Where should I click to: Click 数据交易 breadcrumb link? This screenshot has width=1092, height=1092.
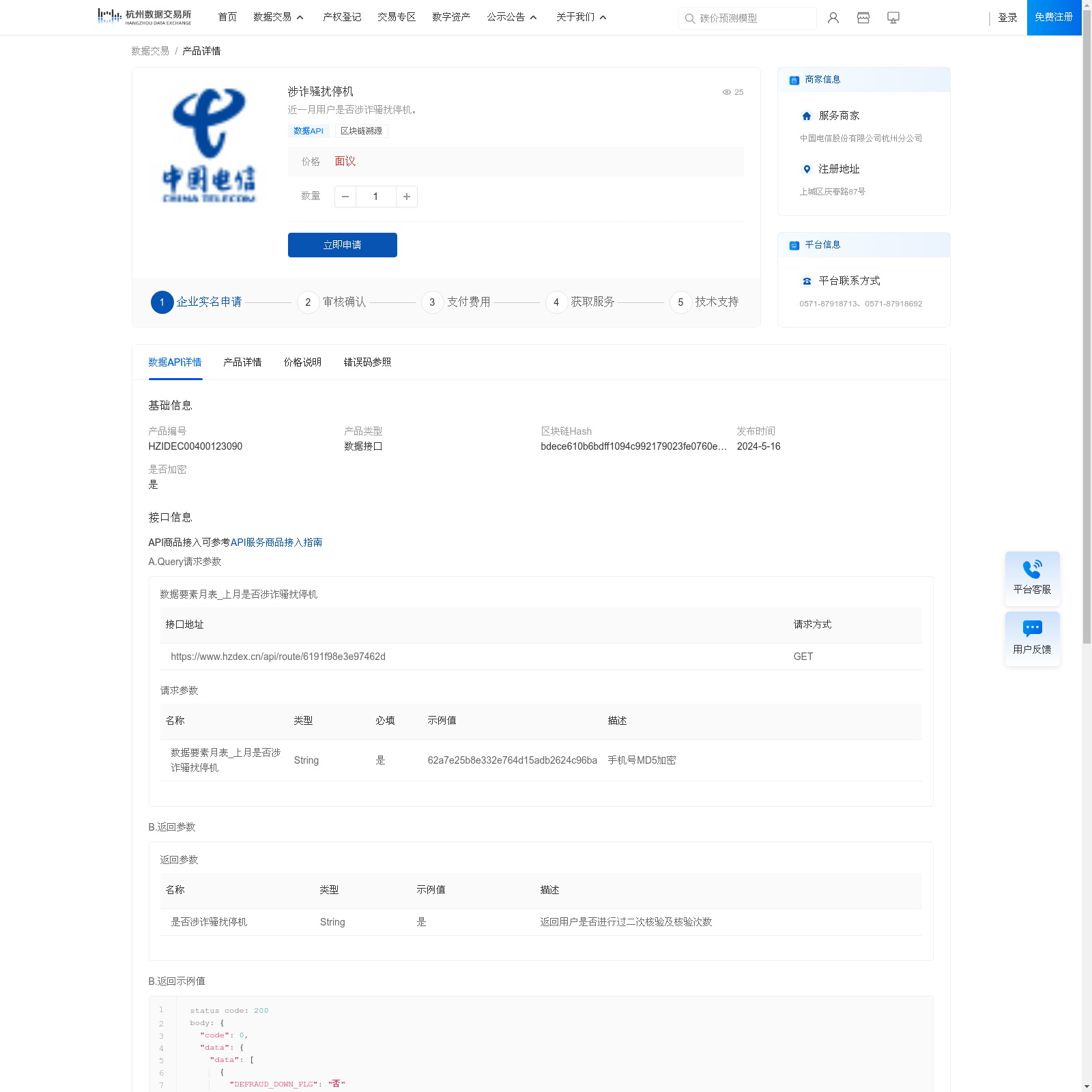pos(150,51)
